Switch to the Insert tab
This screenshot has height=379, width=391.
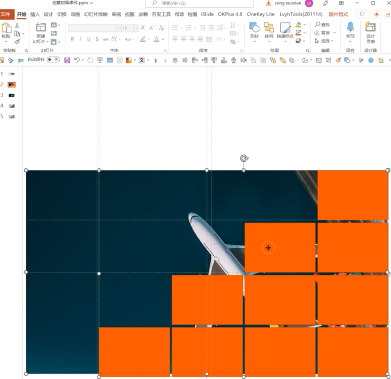pyautogui.click(x=35, y=15)
